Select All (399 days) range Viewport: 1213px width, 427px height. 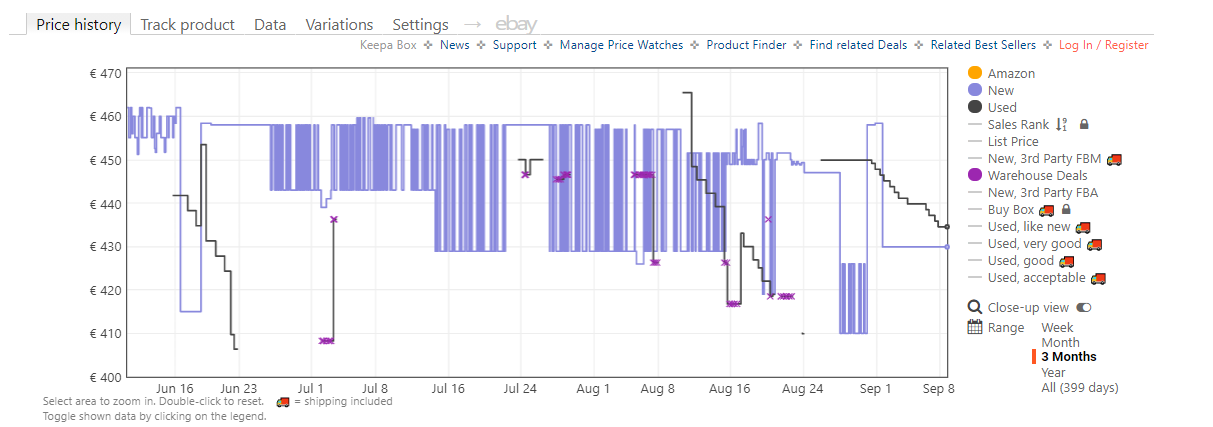(x=1079, y=387)
